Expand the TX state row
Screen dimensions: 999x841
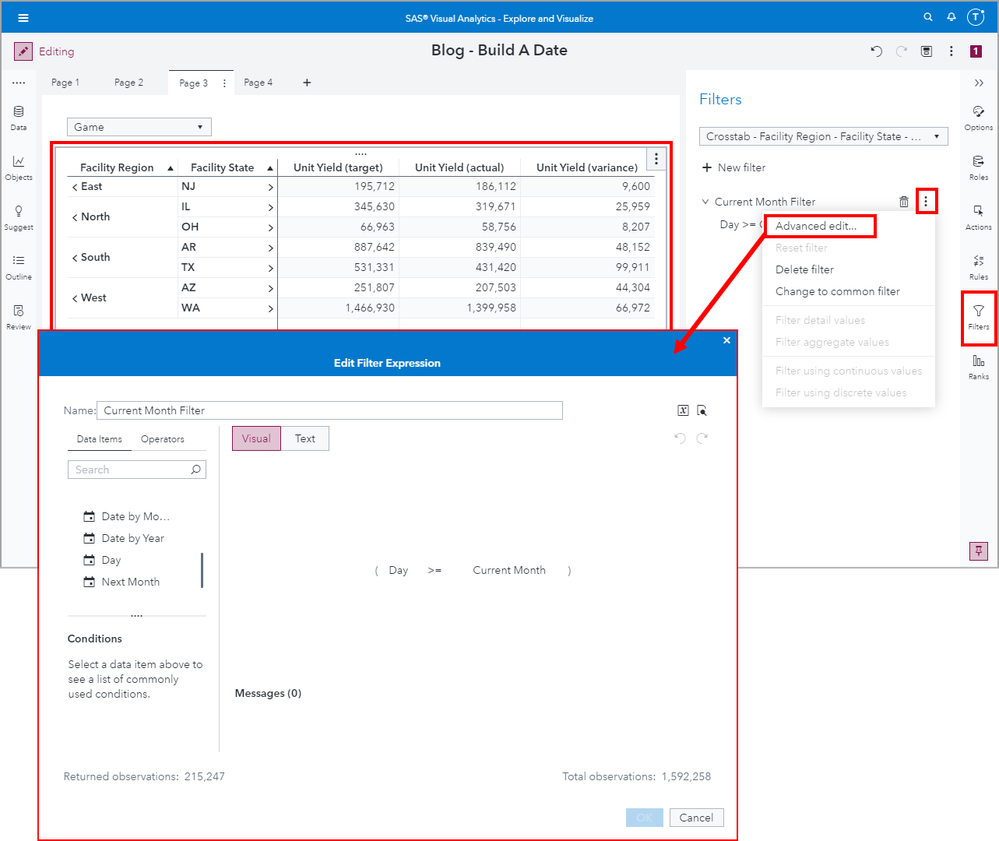click(x=270, y=268)
